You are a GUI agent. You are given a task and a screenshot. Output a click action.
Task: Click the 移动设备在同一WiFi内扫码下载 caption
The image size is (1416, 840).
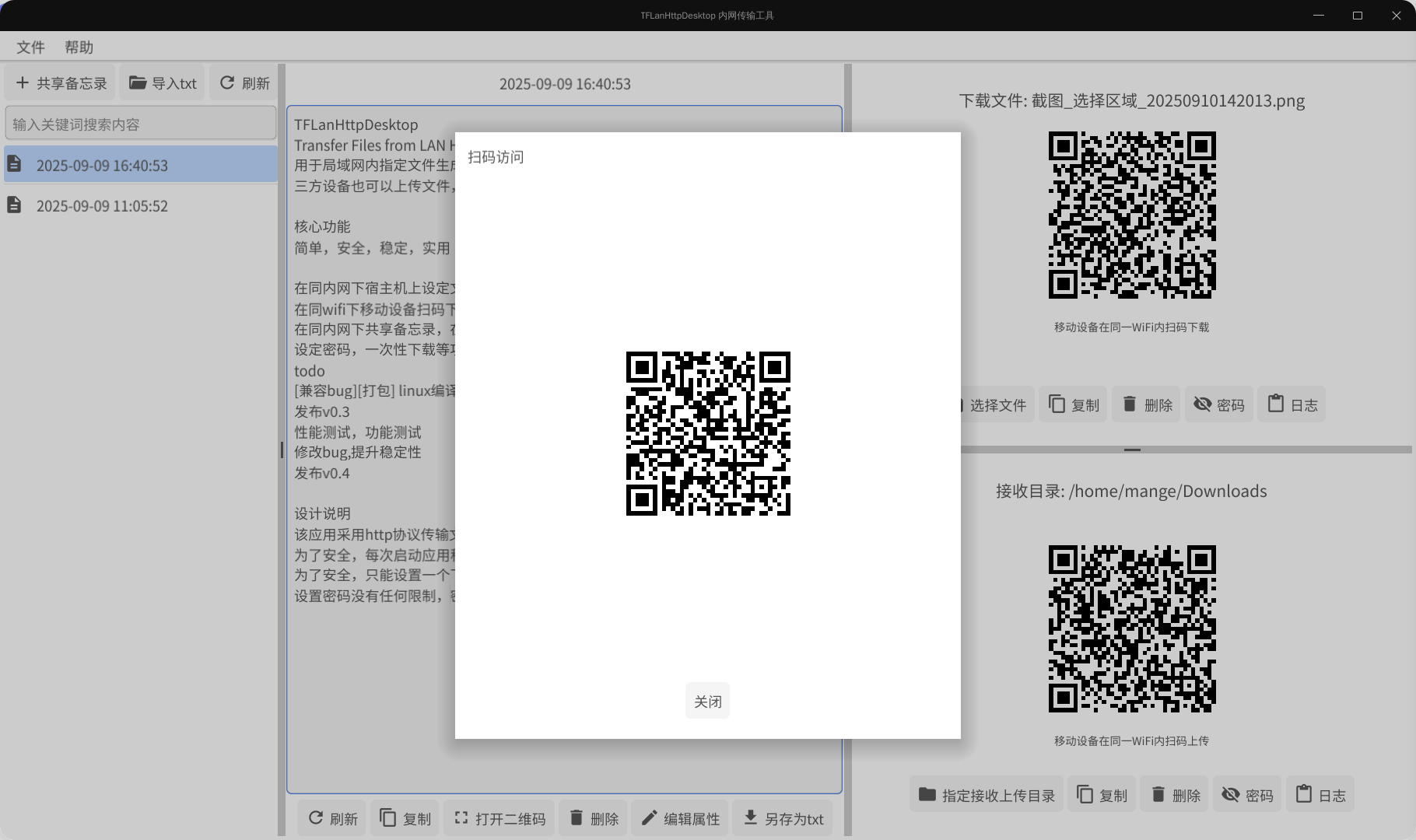(1131, 327)
